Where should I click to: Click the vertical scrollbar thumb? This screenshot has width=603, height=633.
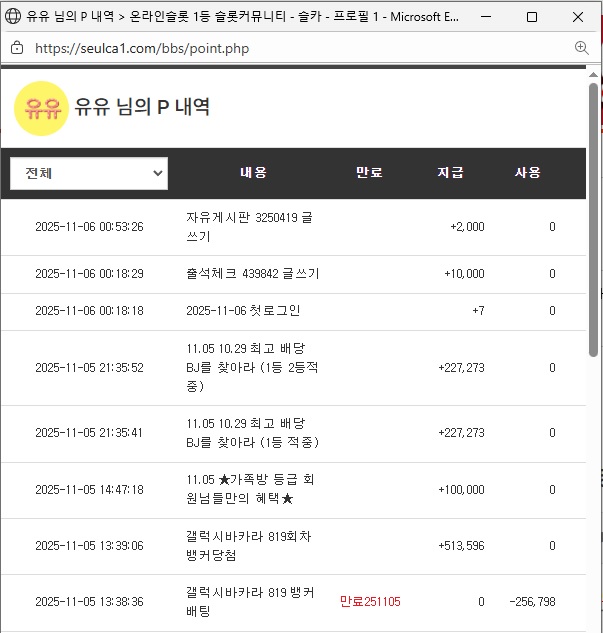click(x=594, y=220)
